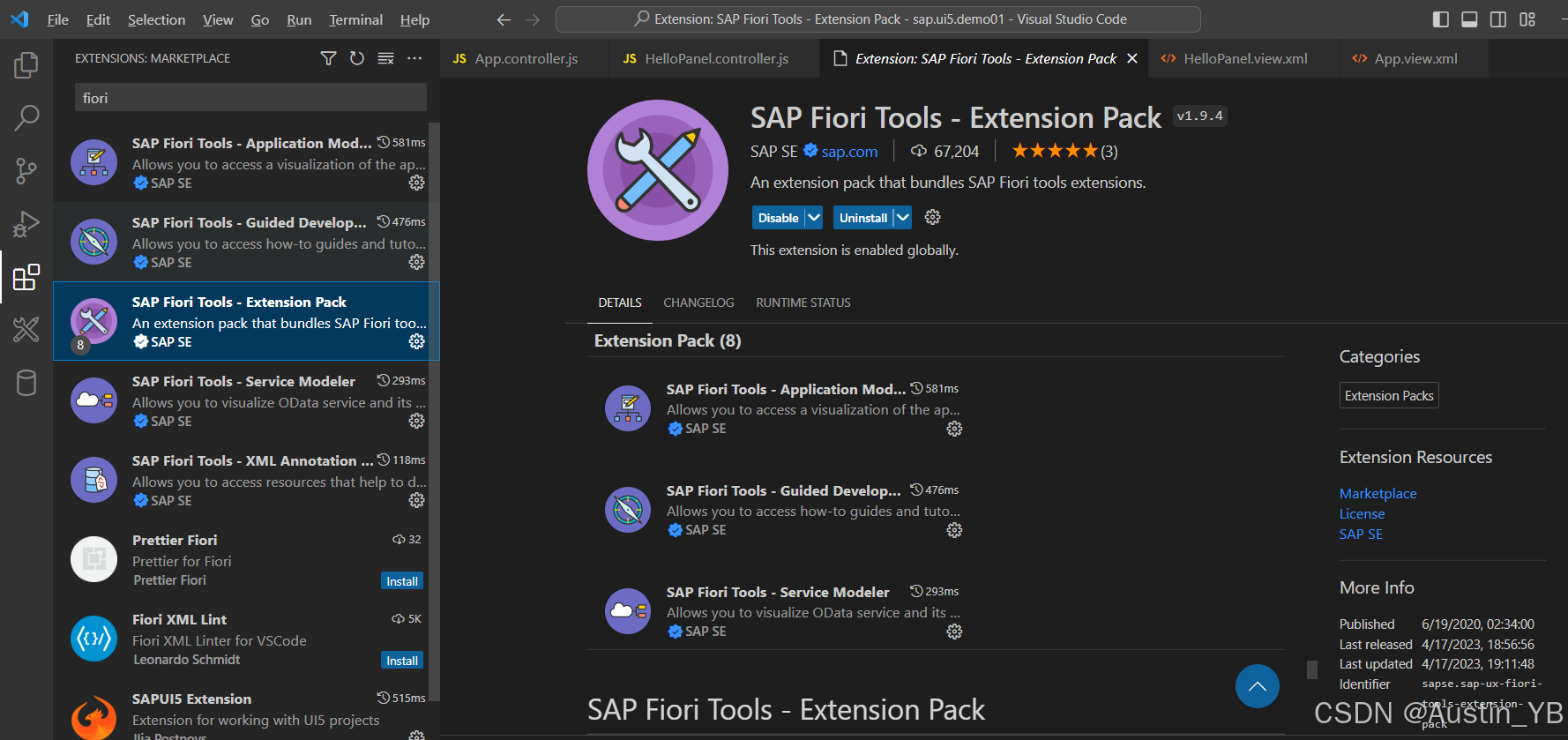Click manage gear next to Uninstall button

pyautogui.click(x=933, y=217)
